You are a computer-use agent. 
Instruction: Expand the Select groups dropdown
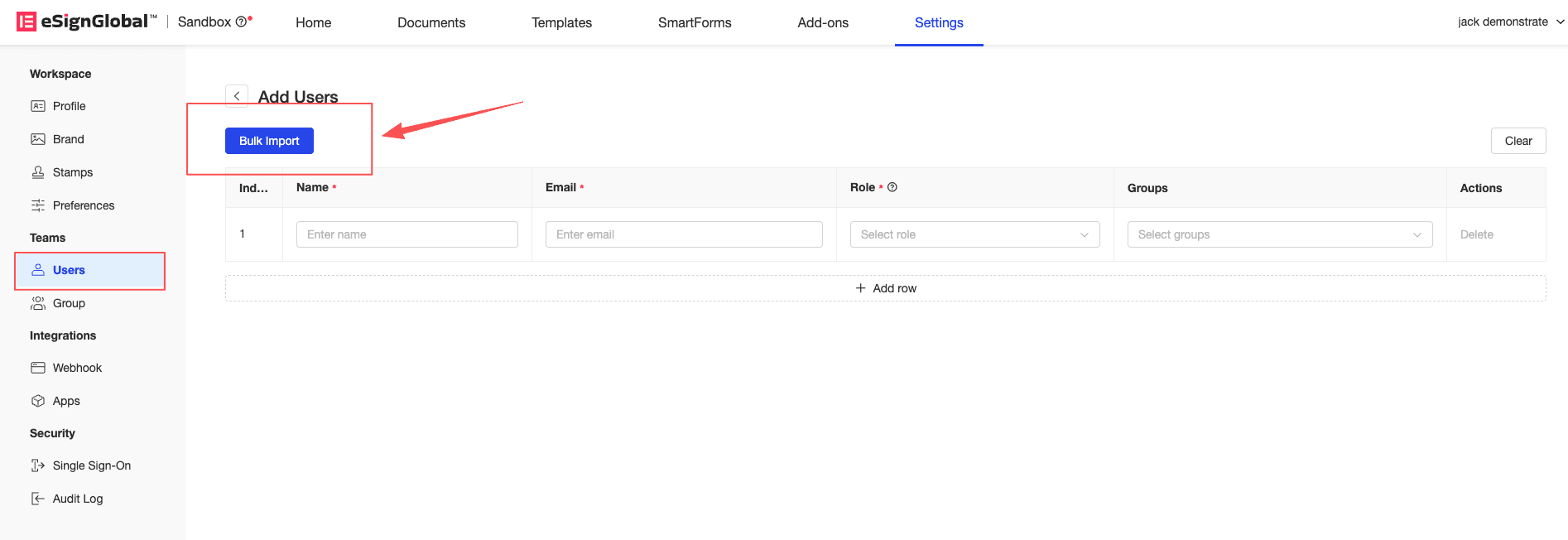[x=1279, y=234]
